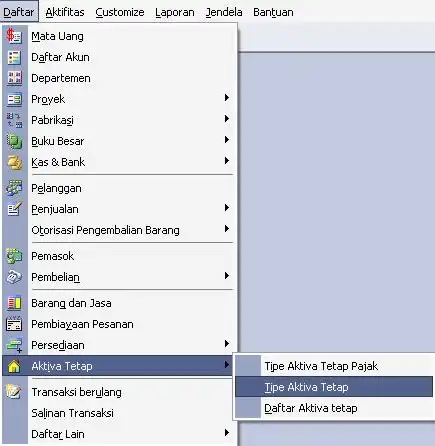Click the Departemen icon
The image size is (435, 446).
coord(14,78)
